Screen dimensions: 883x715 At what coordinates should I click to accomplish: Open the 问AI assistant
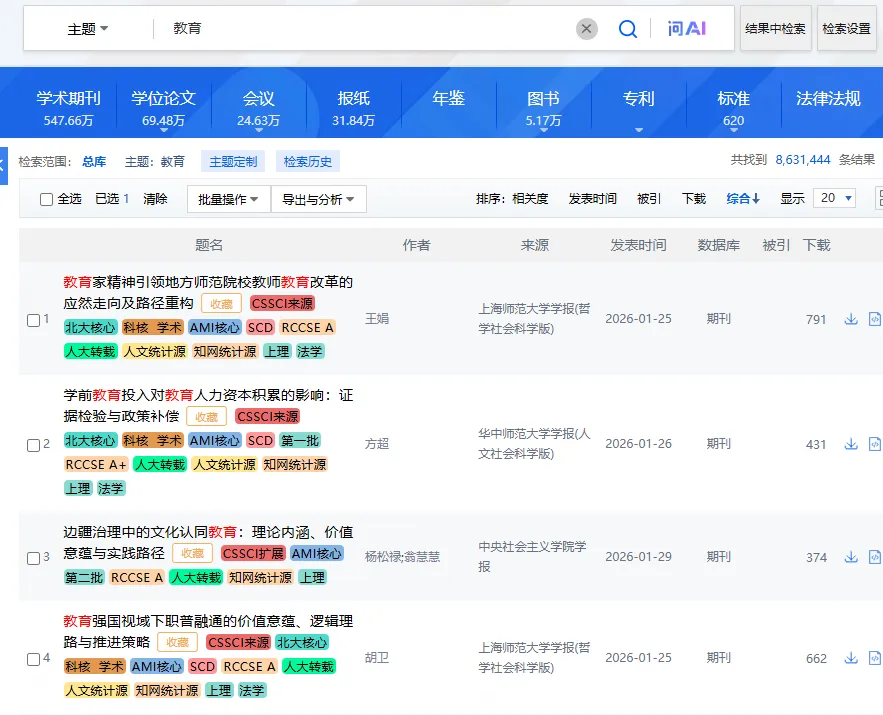click(686, 29)
